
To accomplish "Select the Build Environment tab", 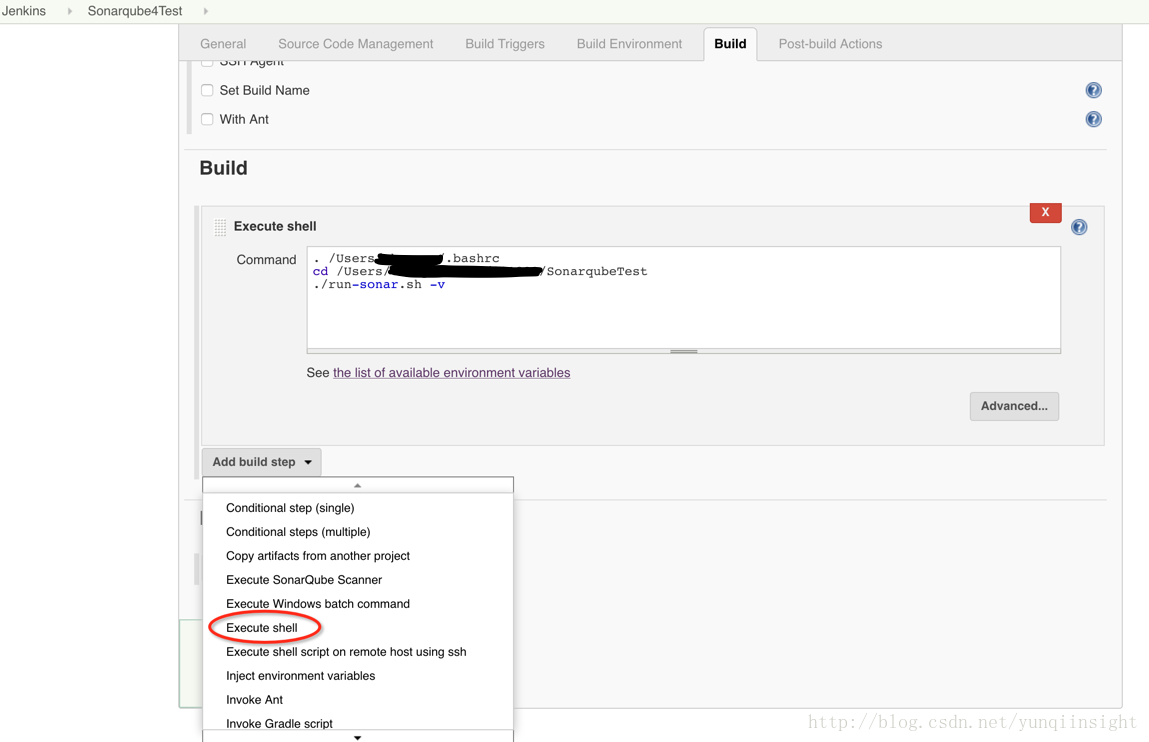I will click(629, 44).
